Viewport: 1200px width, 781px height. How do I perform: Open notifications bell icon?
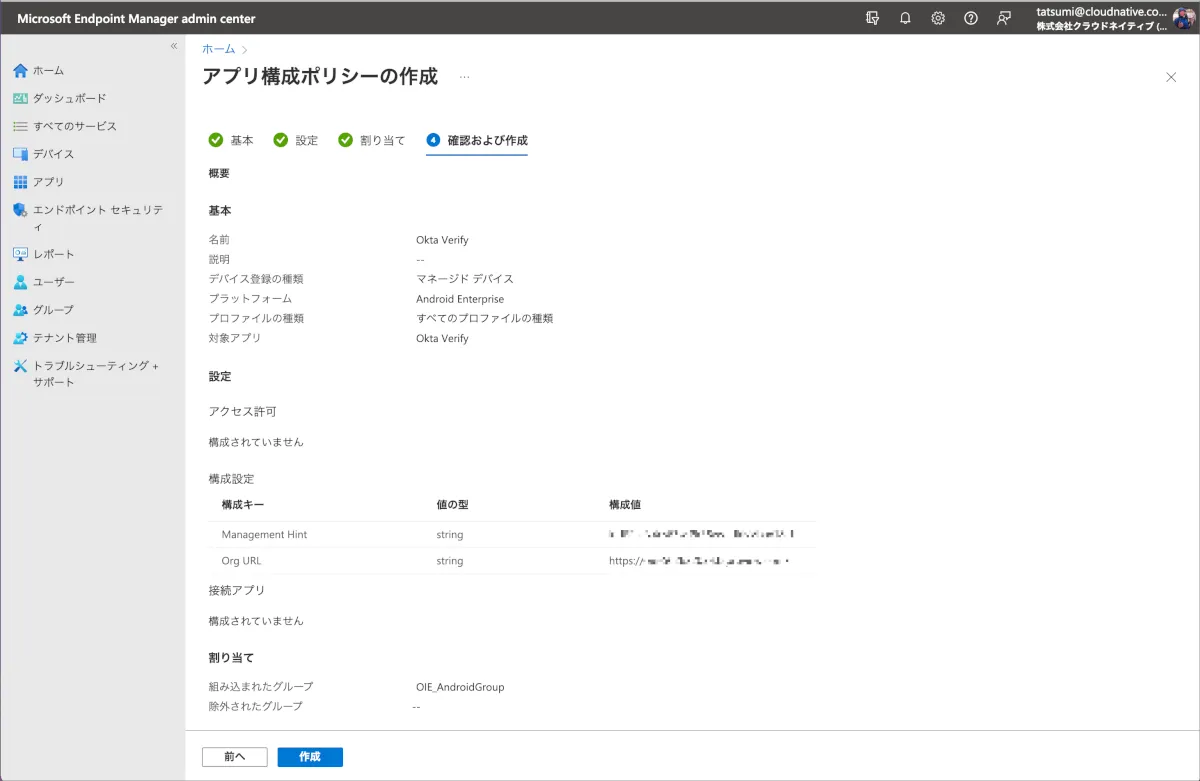click(905, 18)
